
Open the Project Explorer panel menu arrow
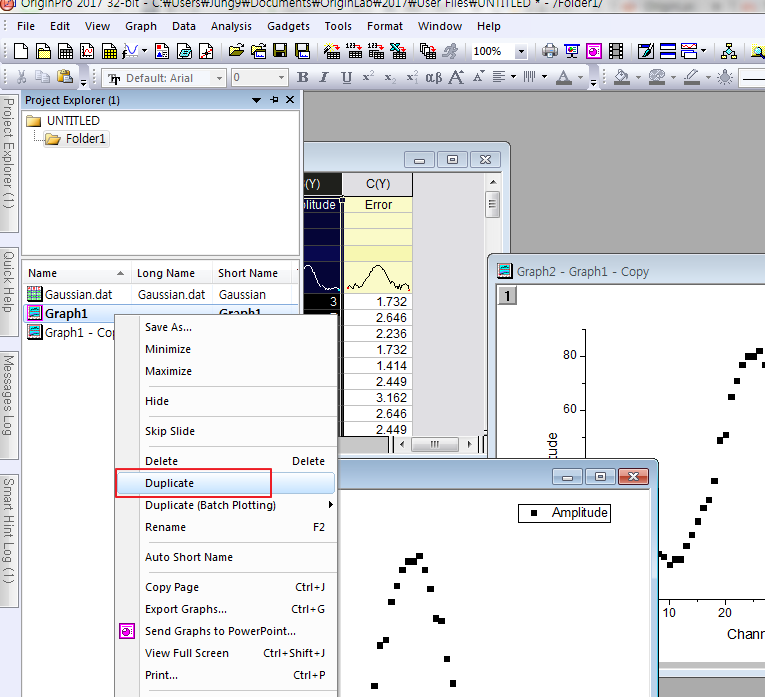256,100
